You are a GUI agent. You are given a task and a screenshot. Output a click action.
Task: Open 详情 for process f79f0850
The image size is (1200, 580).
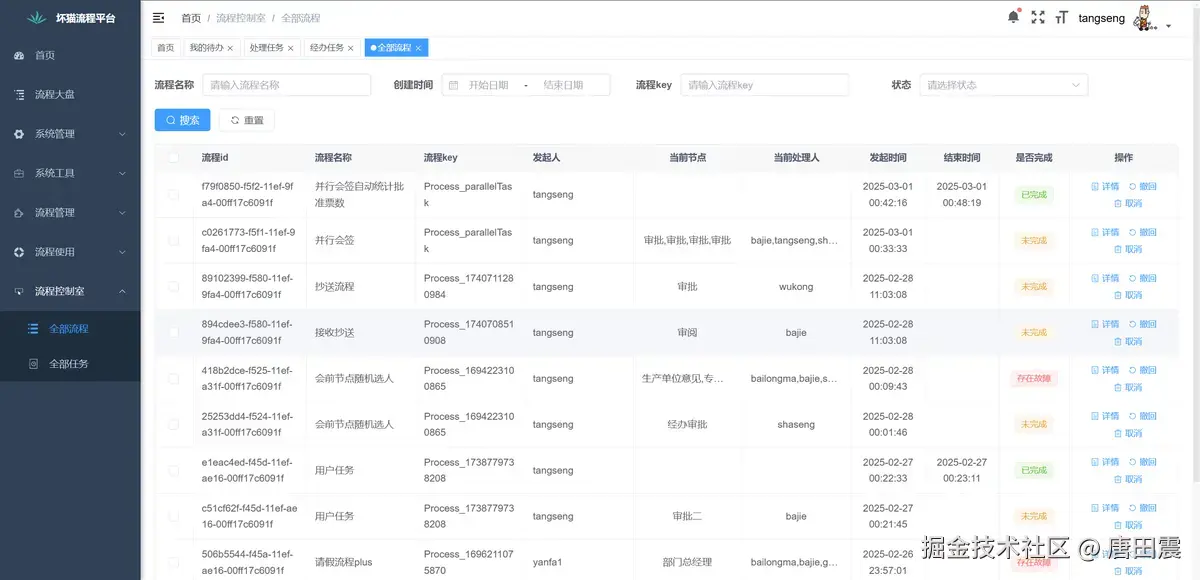pyautogui.click(x=1105, y=186)
